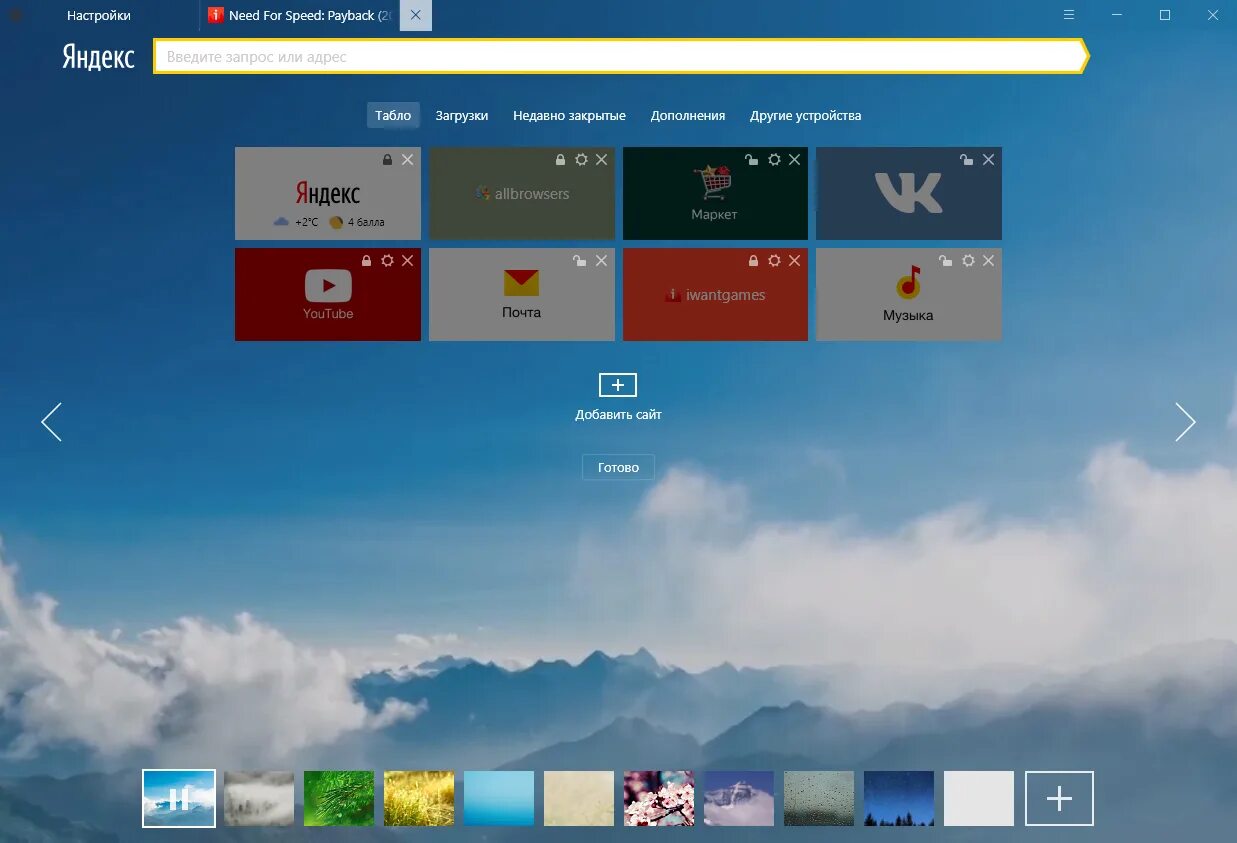Click the Яндекс tile weather +2°C widget
Viewport: 1237px width, 843px height.
tap(295, 222)
